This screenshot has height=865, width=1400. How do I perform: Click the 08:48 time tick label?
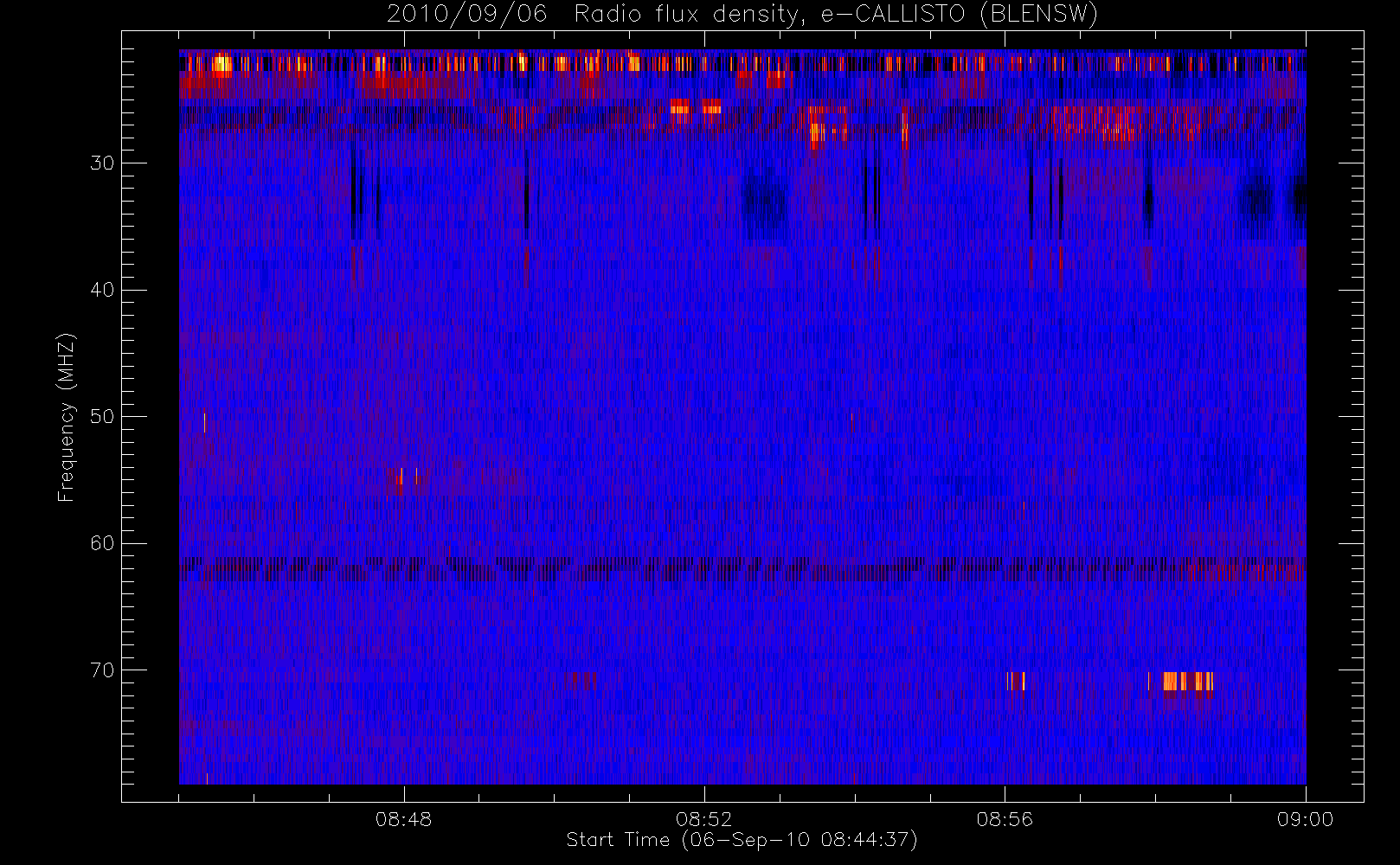[x=403, y=819]
